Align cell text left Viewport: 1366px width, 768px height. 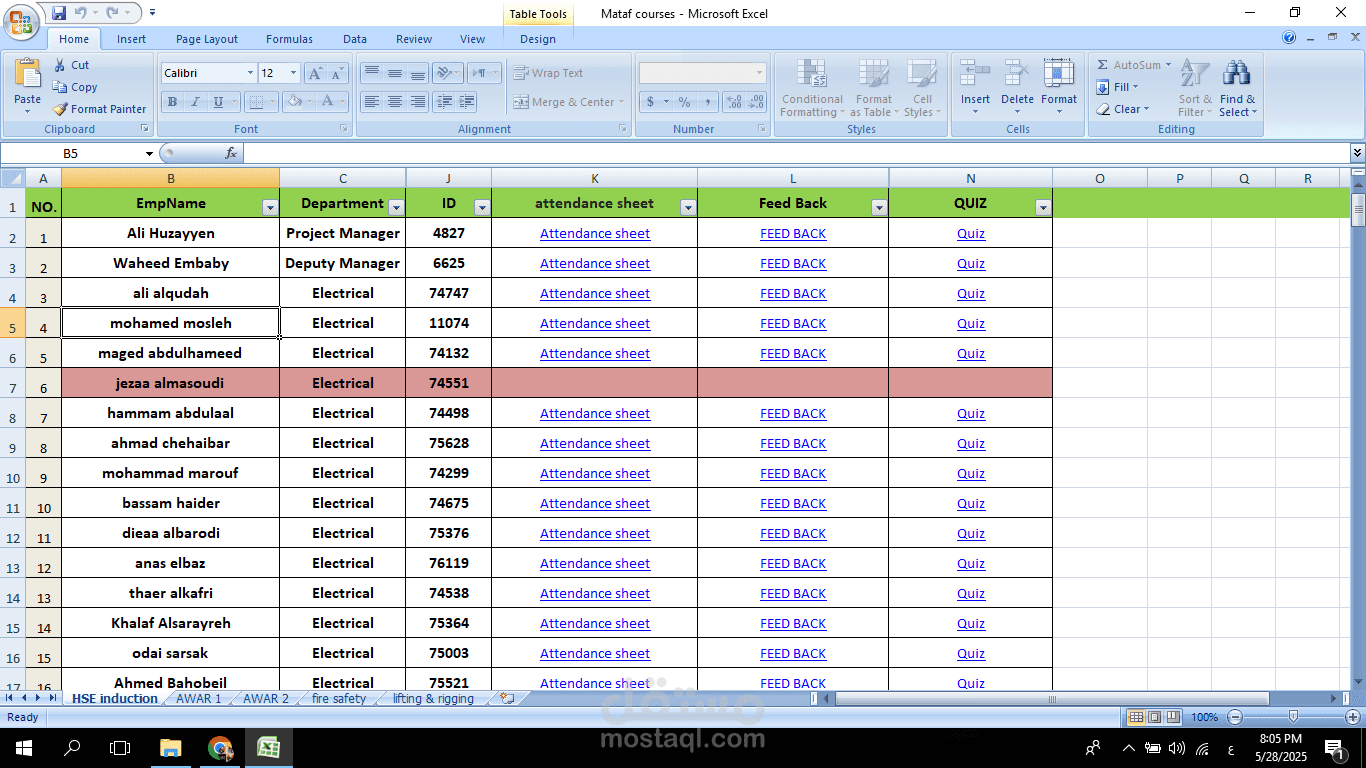[x=372, y=102]
